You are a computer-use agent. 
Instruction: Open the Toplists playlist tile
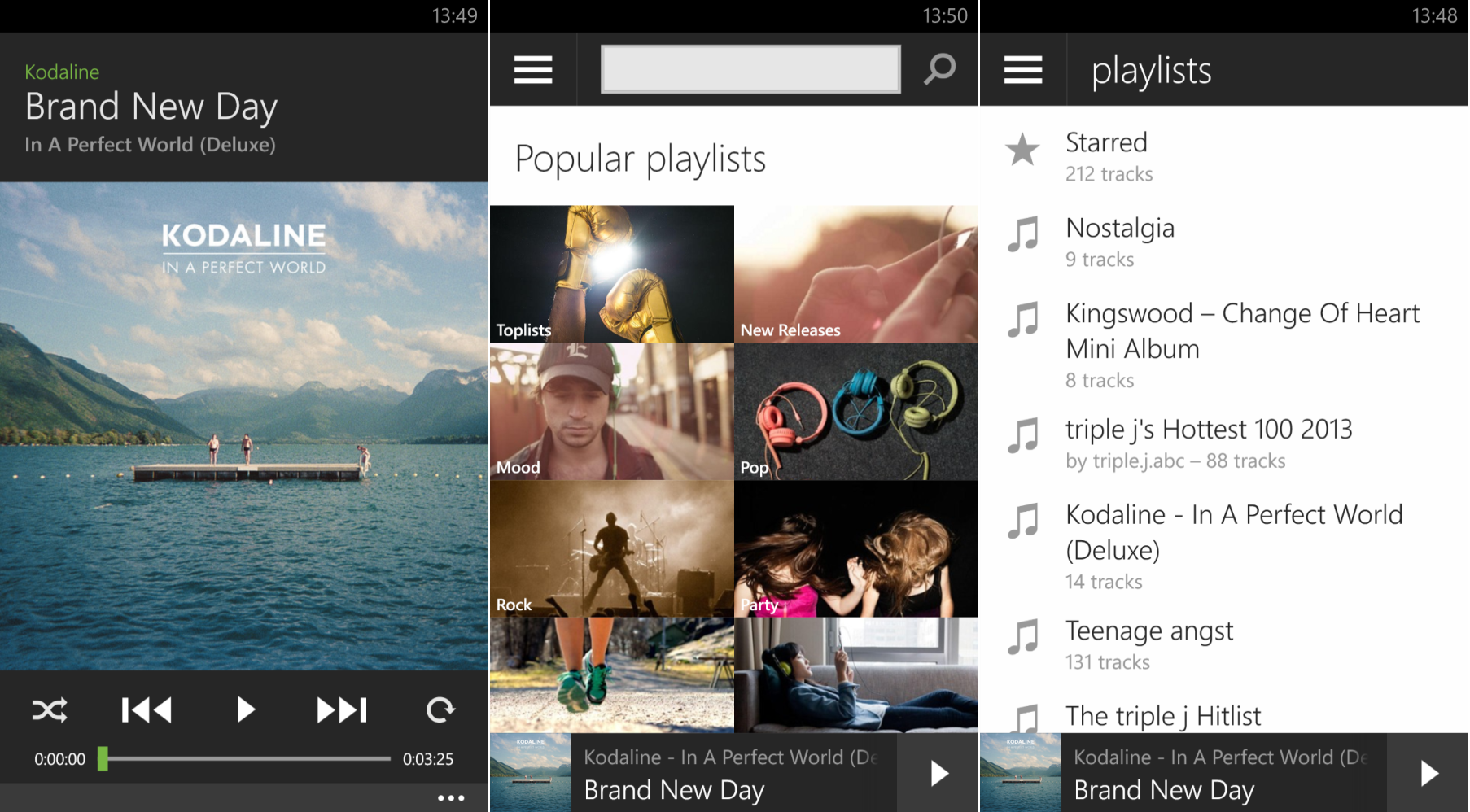pyautogui.click(x=612, y=273)
